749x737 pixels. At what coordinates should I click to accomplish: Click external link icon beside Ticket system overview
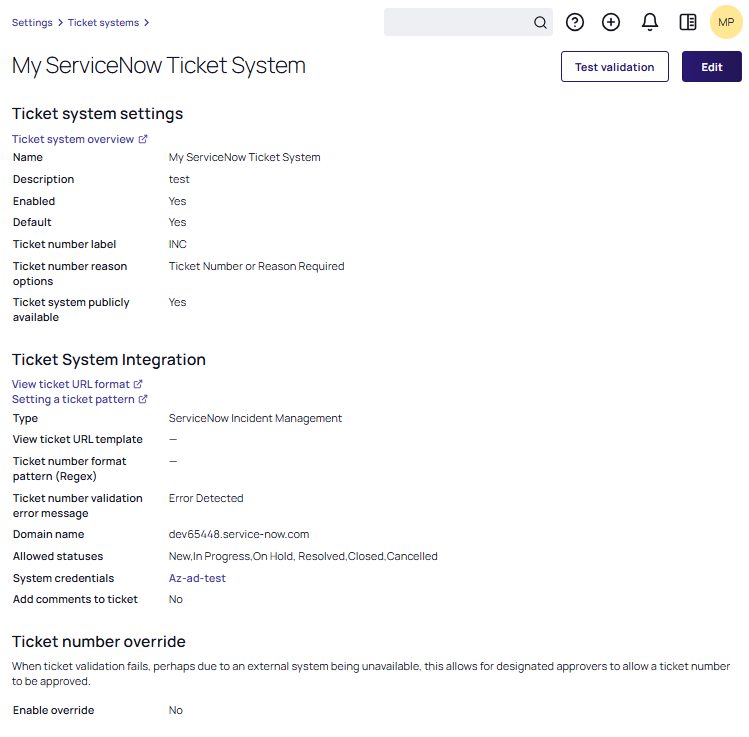(143, 139)
